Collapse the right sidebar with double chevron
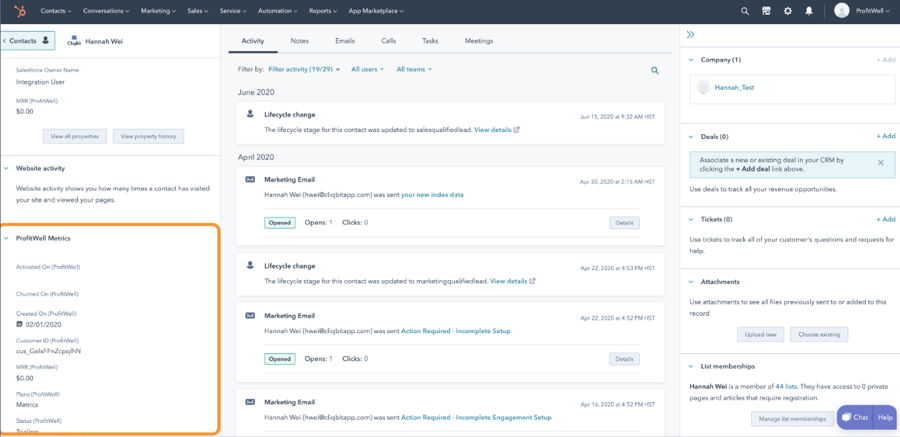Screen dimensions: 900x437 tap(690, 34)
